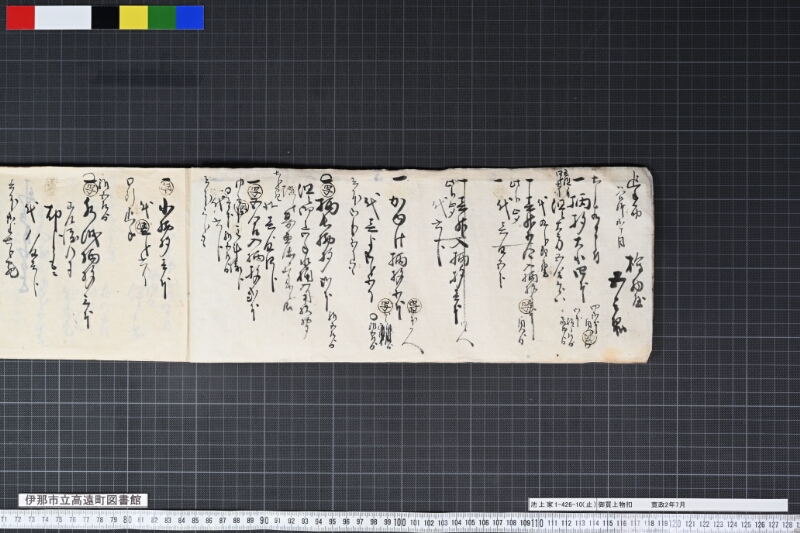This screenshot has width=800, height=533.
Task: Click the 125 mark on the ruler
Action: tap(746, 524)
